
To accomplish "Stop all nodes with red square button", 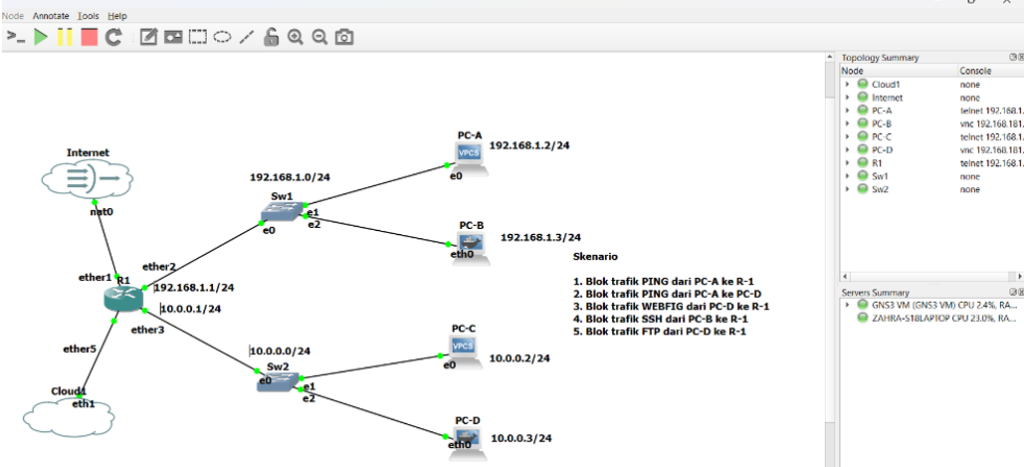I will [89, 38].
